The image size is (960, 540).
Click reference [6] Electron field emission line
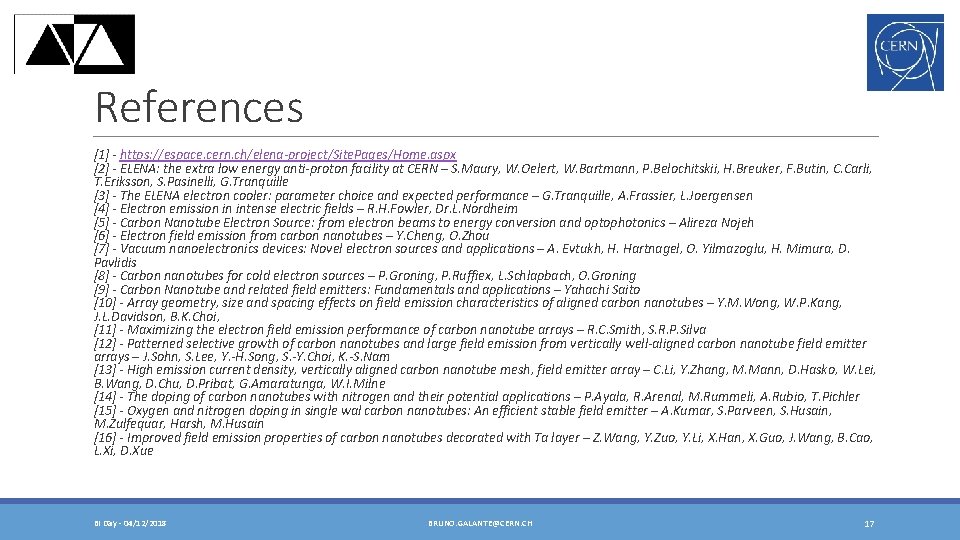coord(291,236)
